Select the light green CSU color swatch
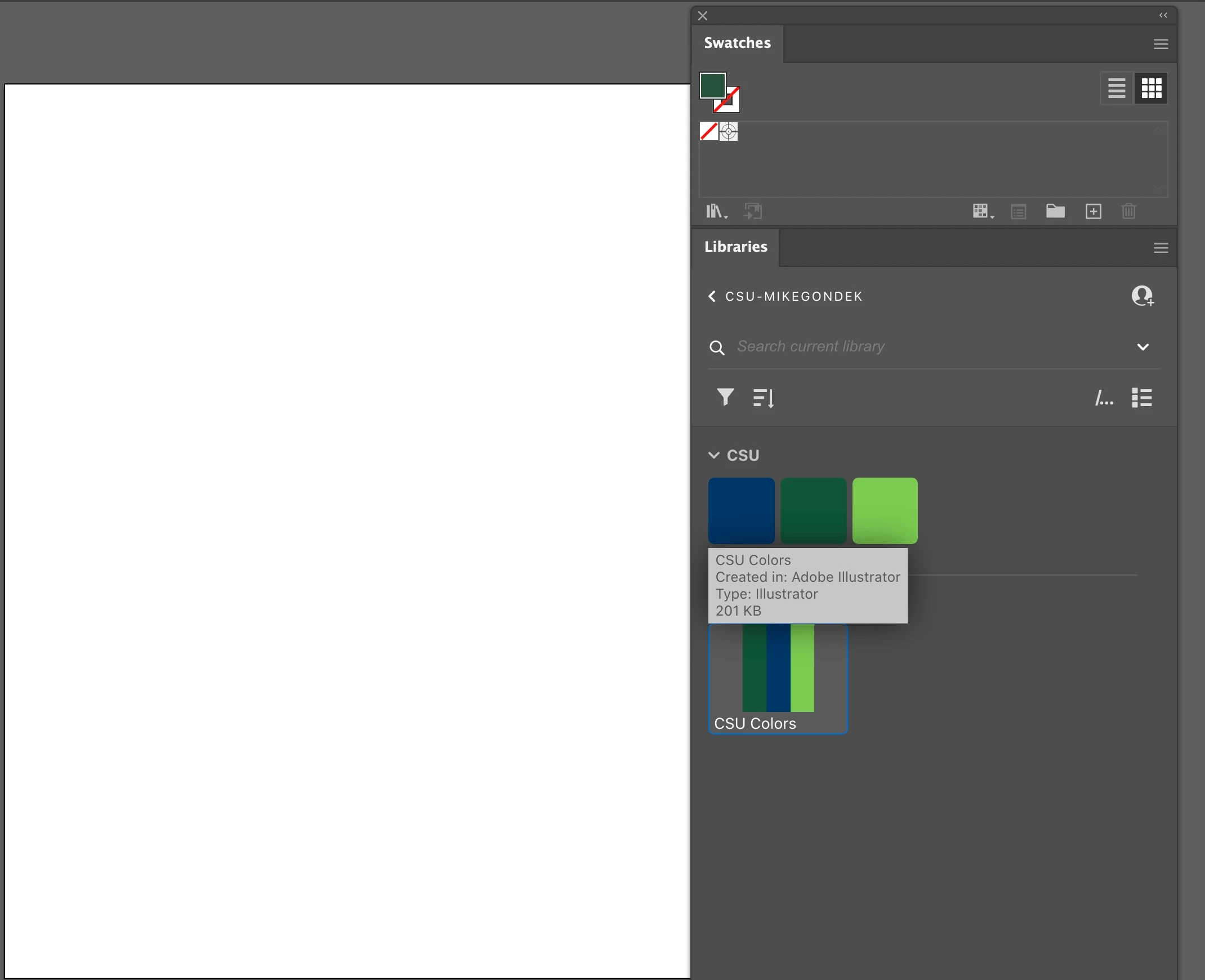The image size is (1205, 980). pos(885,510)
